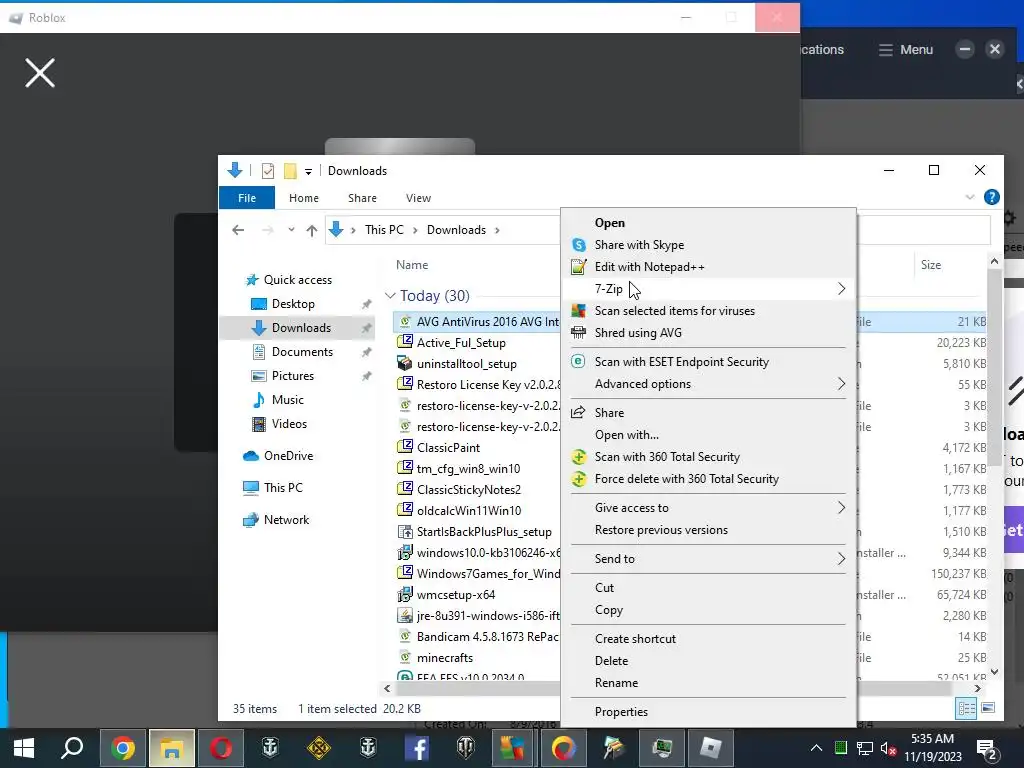Click the ESET Endpoint Security icon
Image resolution: width=1024 pixels, height=768 pixels.
coord(578,361)
